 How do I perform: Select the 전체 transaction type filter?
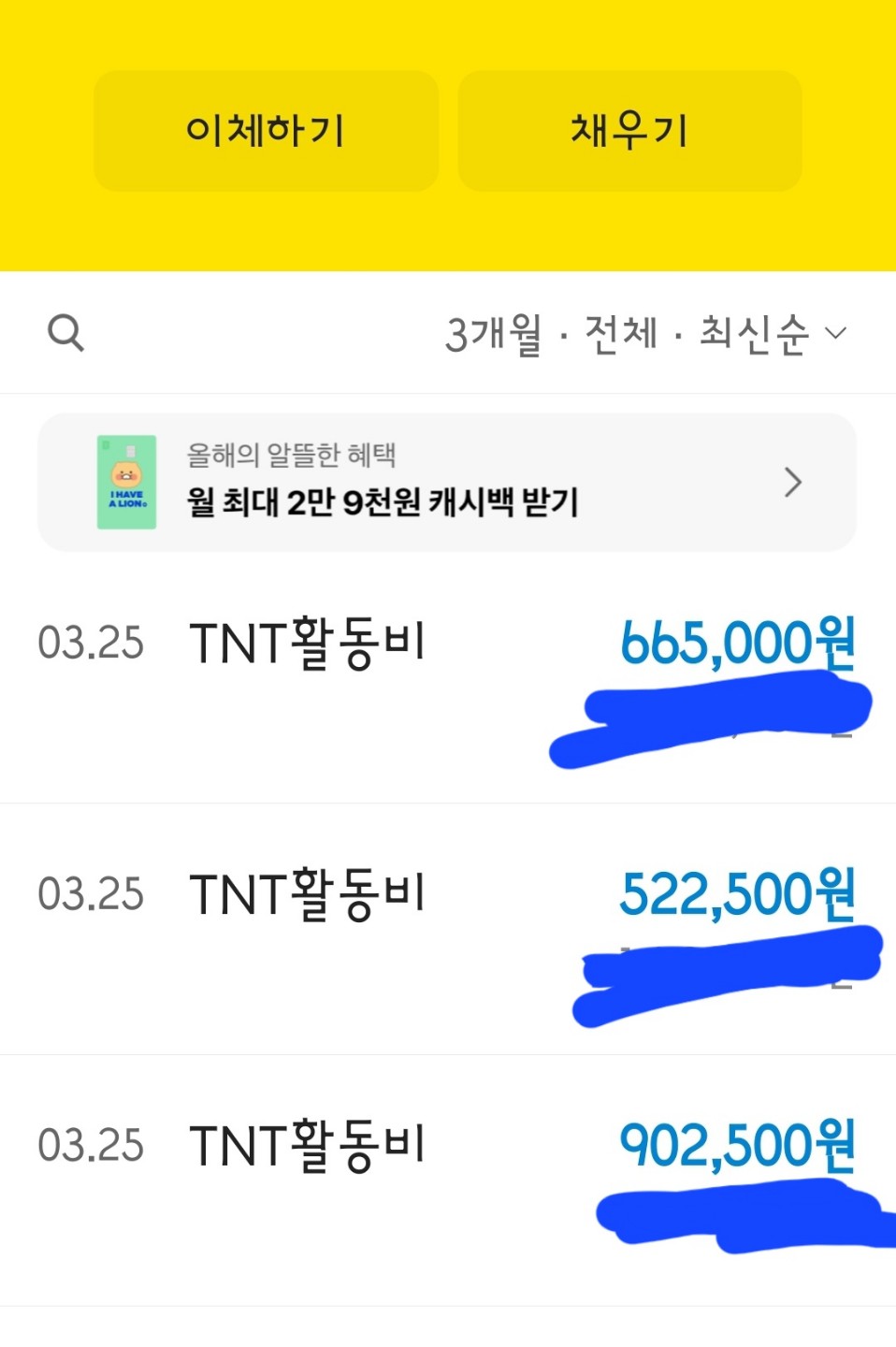(x=621, y=334)
